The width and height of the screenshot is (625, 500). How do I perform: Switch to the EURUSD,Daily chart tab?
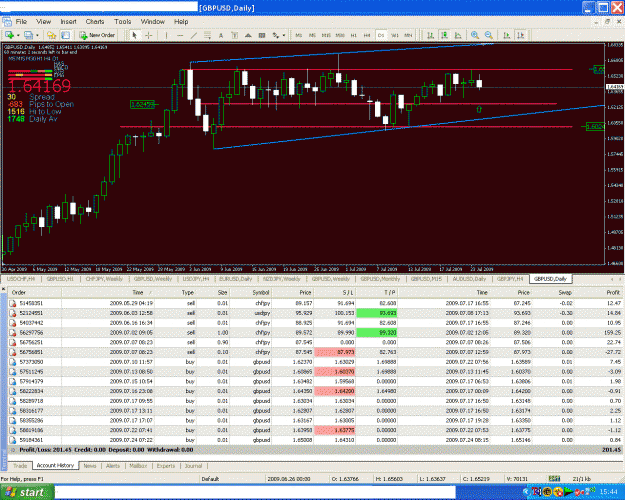coord(236,279)
